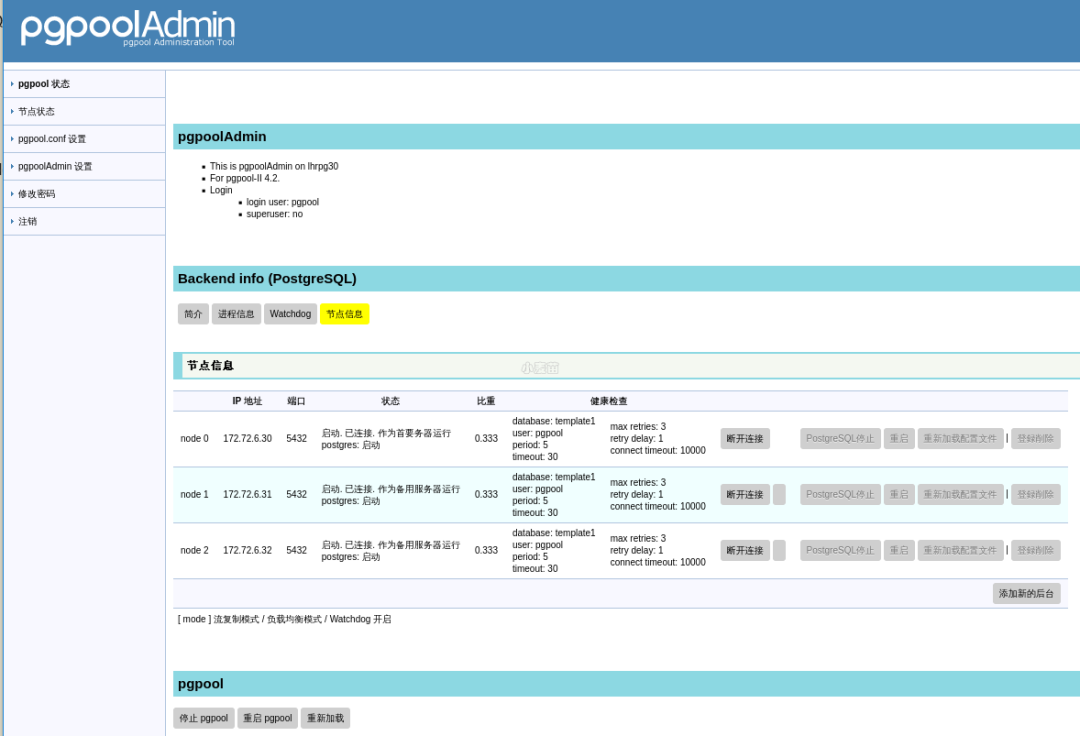Image resolution: width=1080 pixels, height=736 pixels.
Task: Click 重启 for node 2
Action: click(899, 550)
